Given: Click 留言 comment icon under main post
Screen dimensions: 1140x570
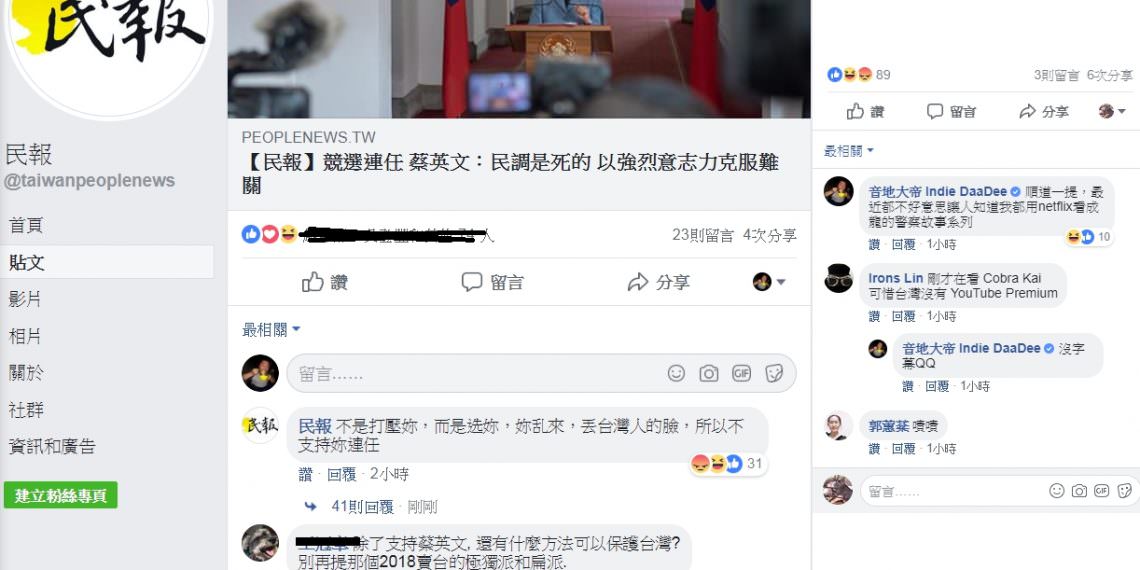Looking at the screenshot, I should (492, 282).
